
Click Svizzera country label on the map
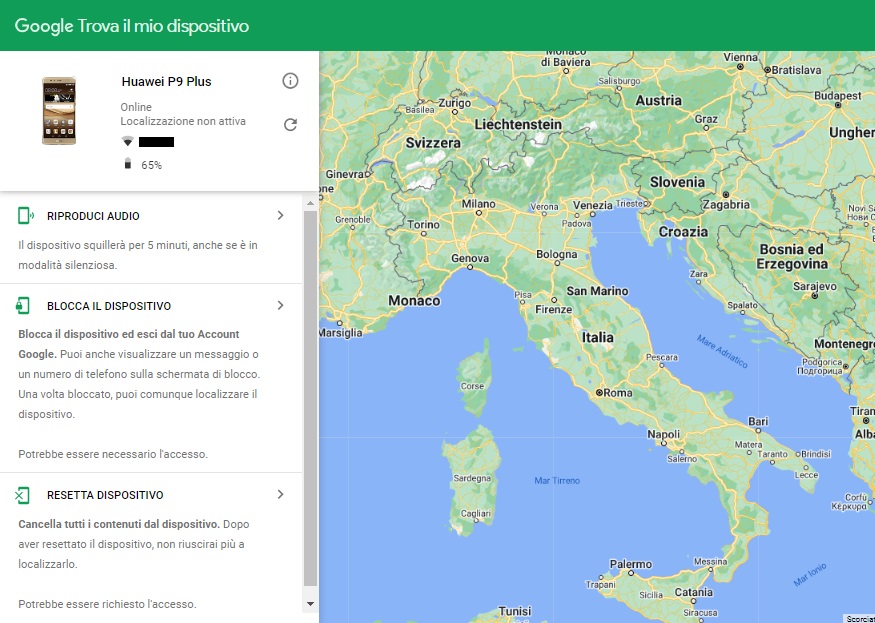coord(433,143)
